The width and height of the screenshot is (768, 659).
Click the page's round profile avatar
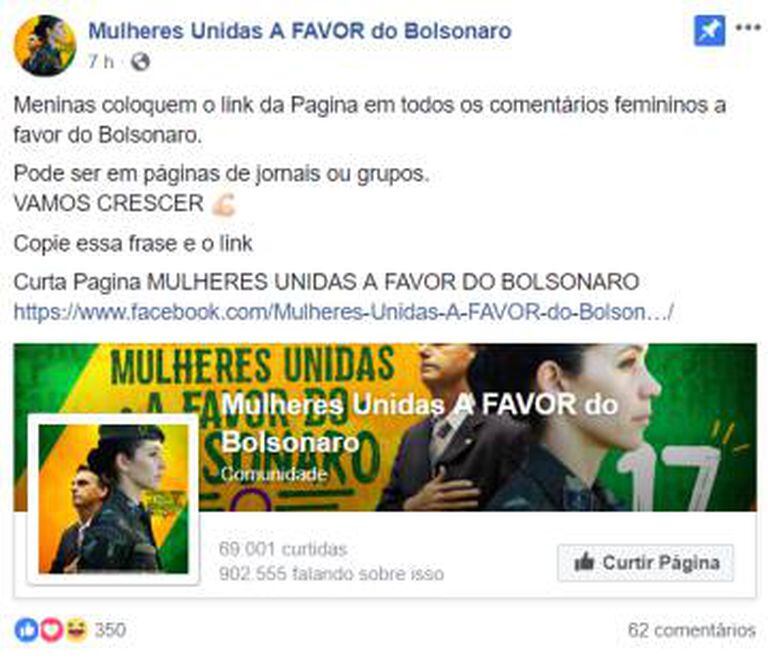tap(45, 46)
